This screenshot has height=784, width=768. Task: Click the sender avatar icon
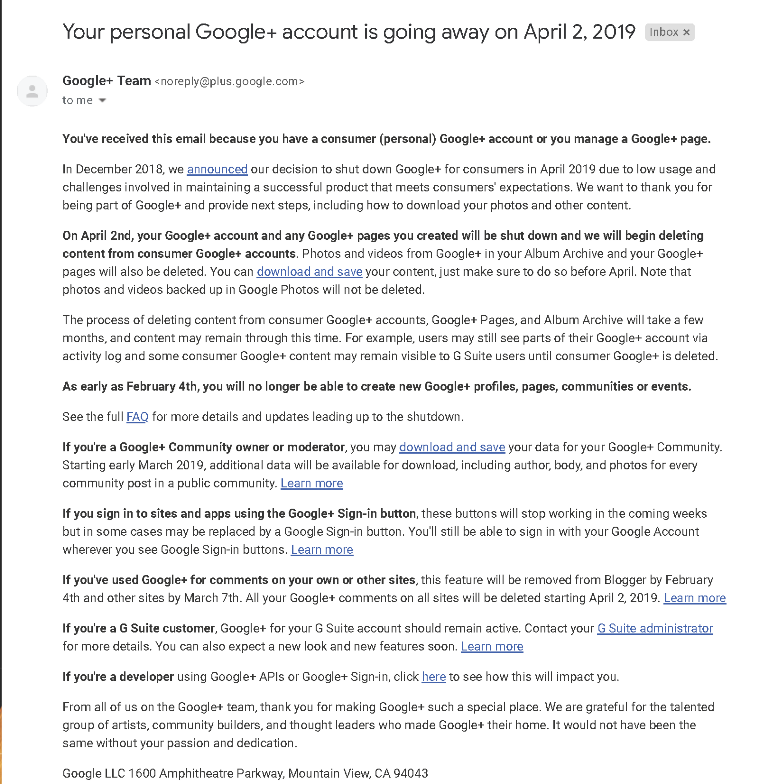pos(32,92)
